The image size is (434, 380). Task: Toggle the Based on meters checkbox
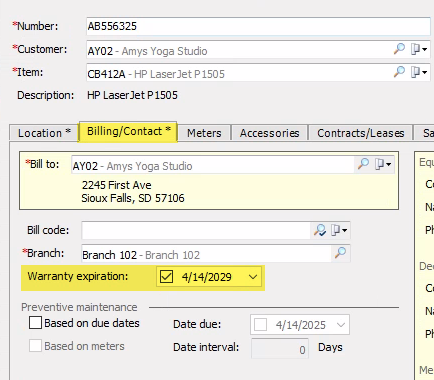[35, 346]
